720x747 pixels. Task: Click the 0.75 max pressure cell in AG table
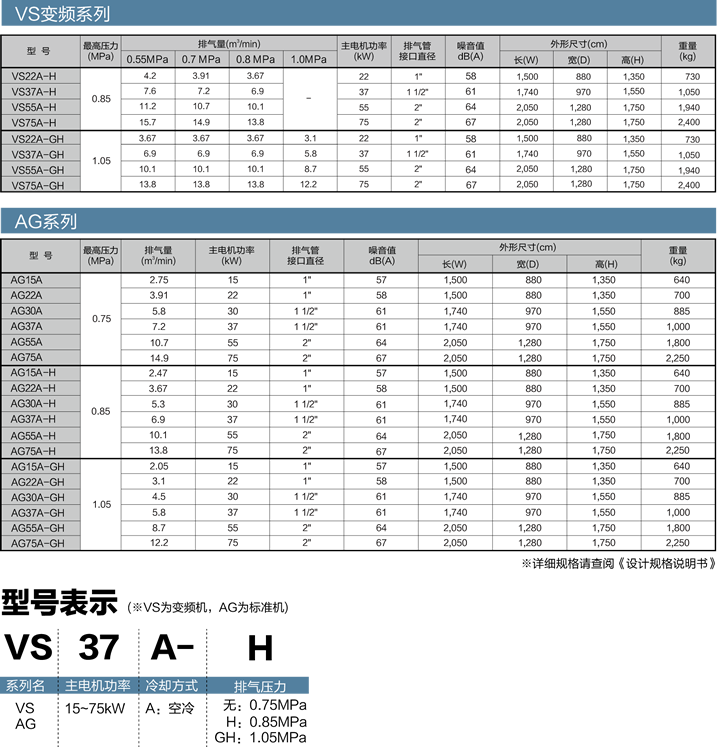pos(100,319)
